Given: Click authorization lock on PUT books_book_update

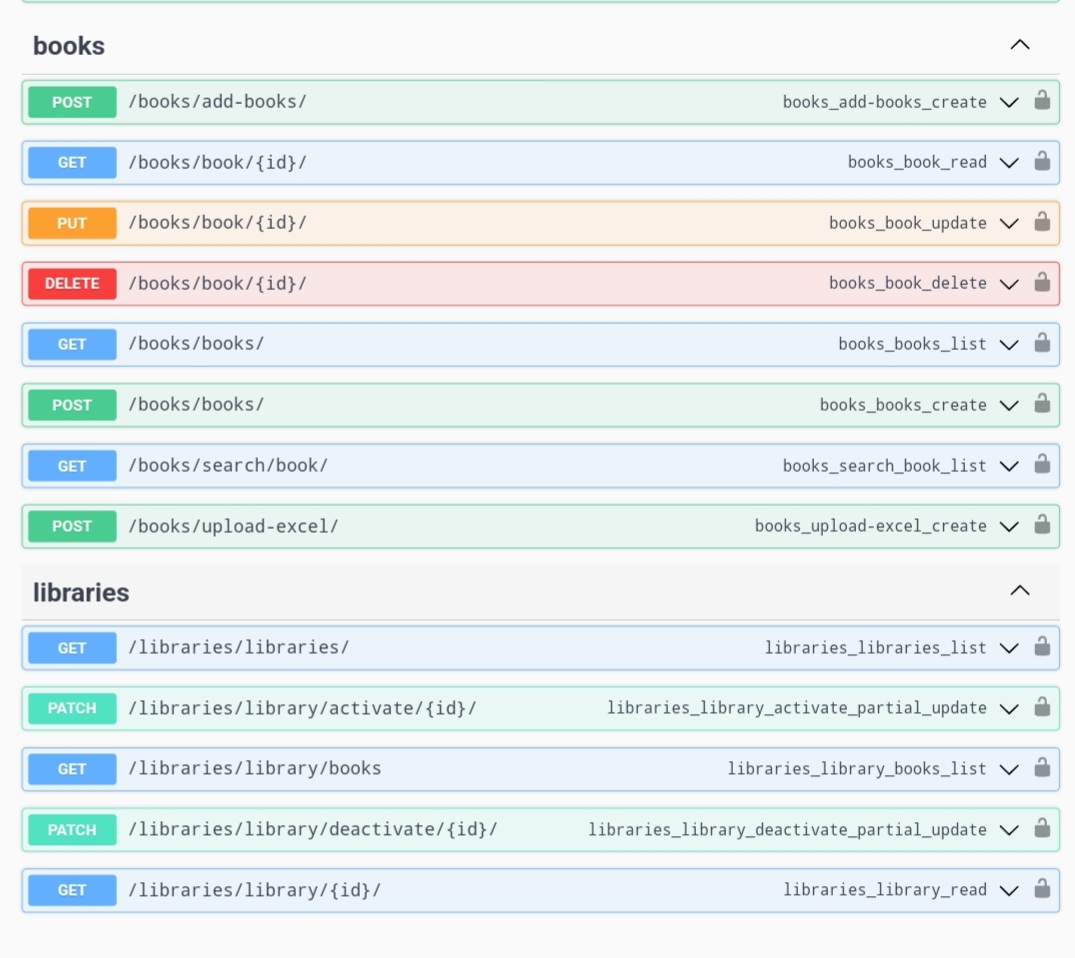Looking at the screenshot, I should [x=1042, y=222].
